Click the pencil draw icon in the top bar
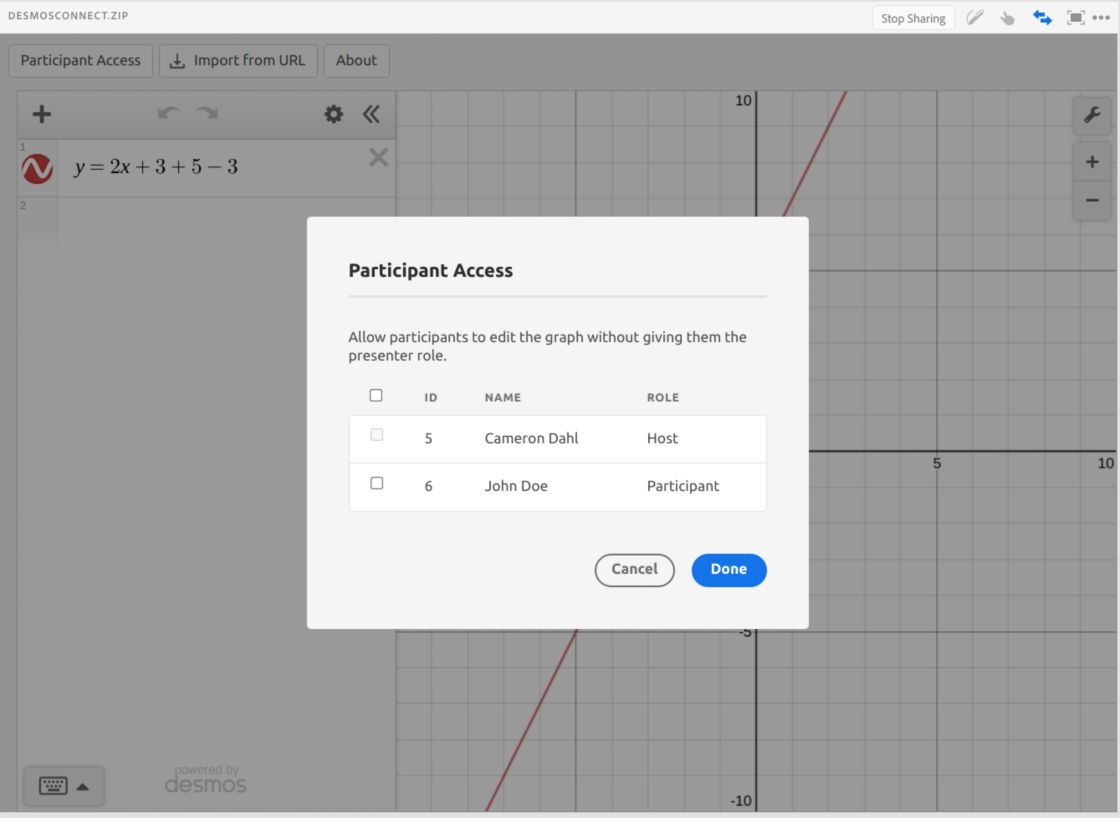This screenshot has height=818, width=1120. pos(975,18)
